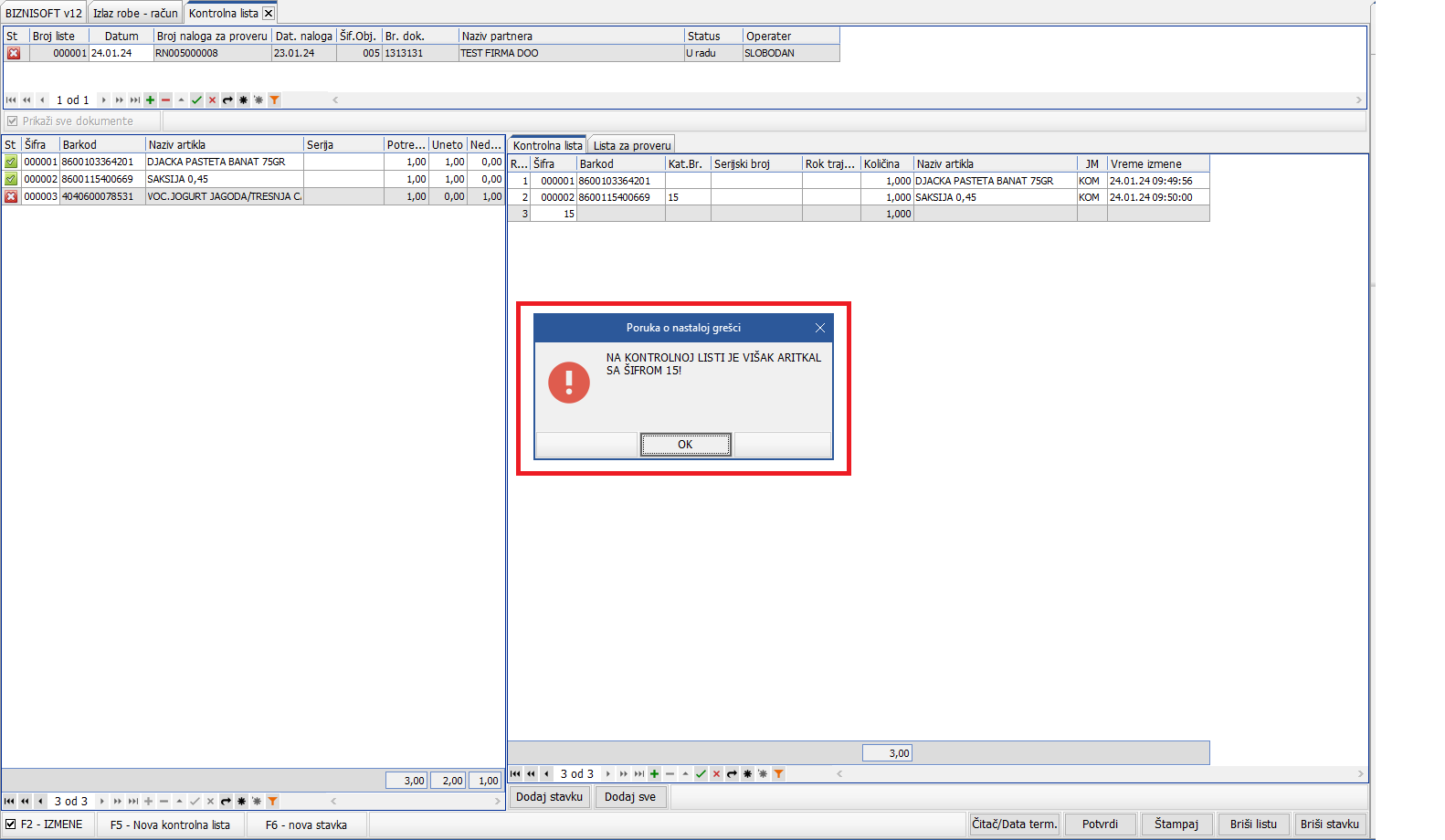Click the Dodaj stavku button

coord(549,797)
